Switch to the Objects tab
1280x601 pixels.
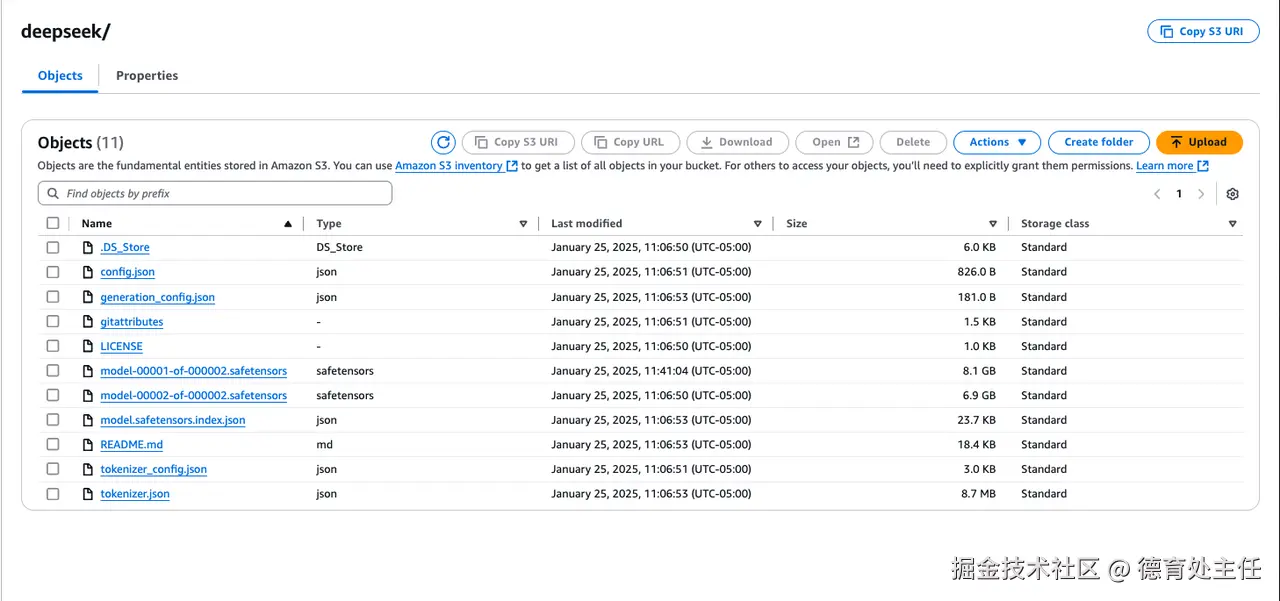tap(60, 76)
